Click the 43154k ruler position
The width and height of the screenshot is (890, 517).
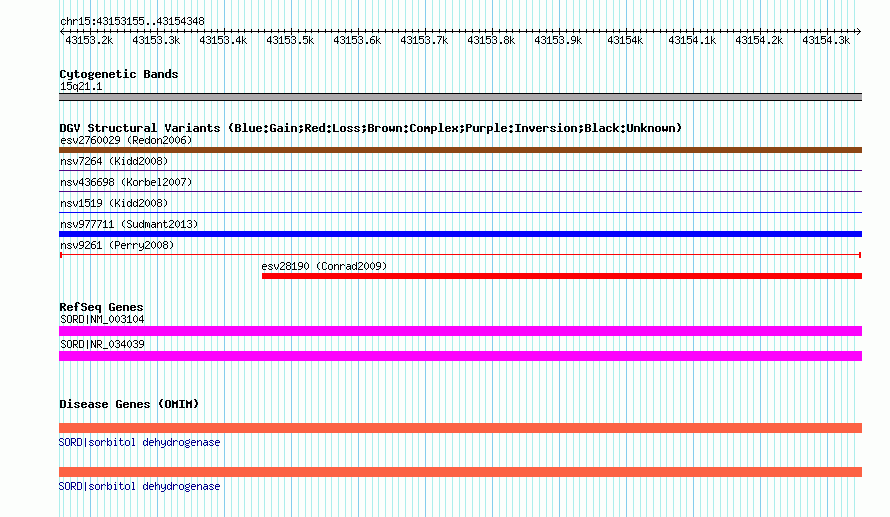point(625,40)
